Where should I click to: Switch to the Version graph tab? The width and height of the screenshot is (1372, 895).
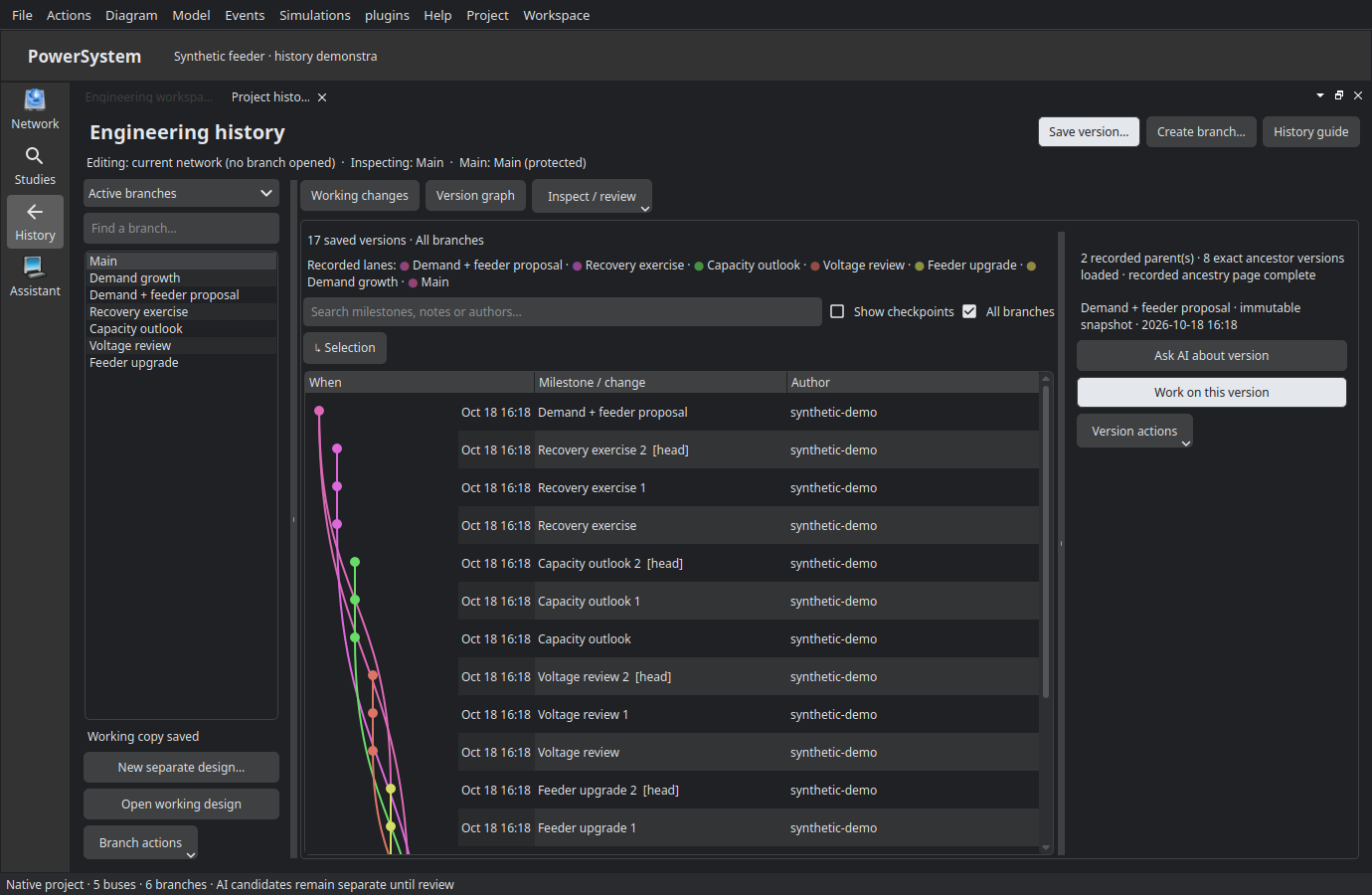[x=475, y=196]
